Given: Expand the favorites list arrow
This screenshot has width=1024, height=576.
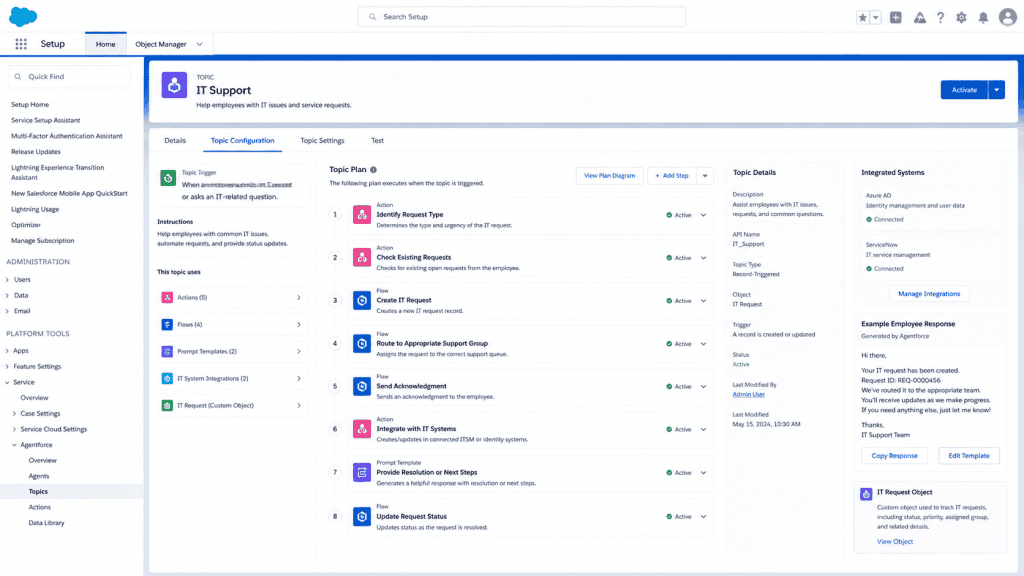Looking at the screenshot, I should (x=876, y=18).
